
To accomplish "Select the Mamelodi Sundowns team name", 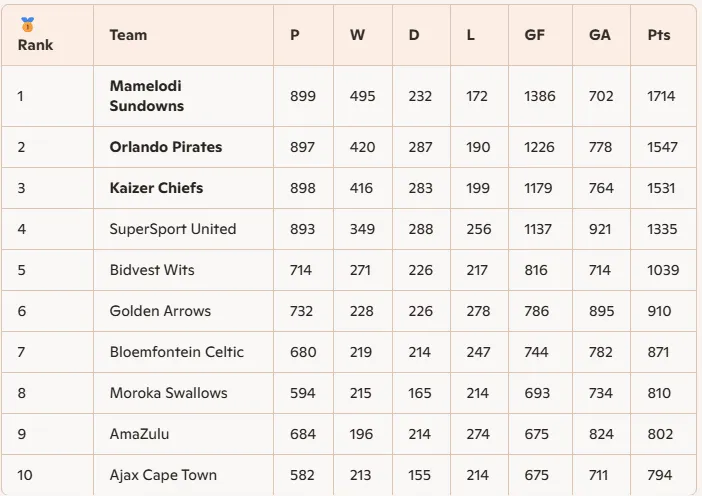I will [x=147, y=96].
